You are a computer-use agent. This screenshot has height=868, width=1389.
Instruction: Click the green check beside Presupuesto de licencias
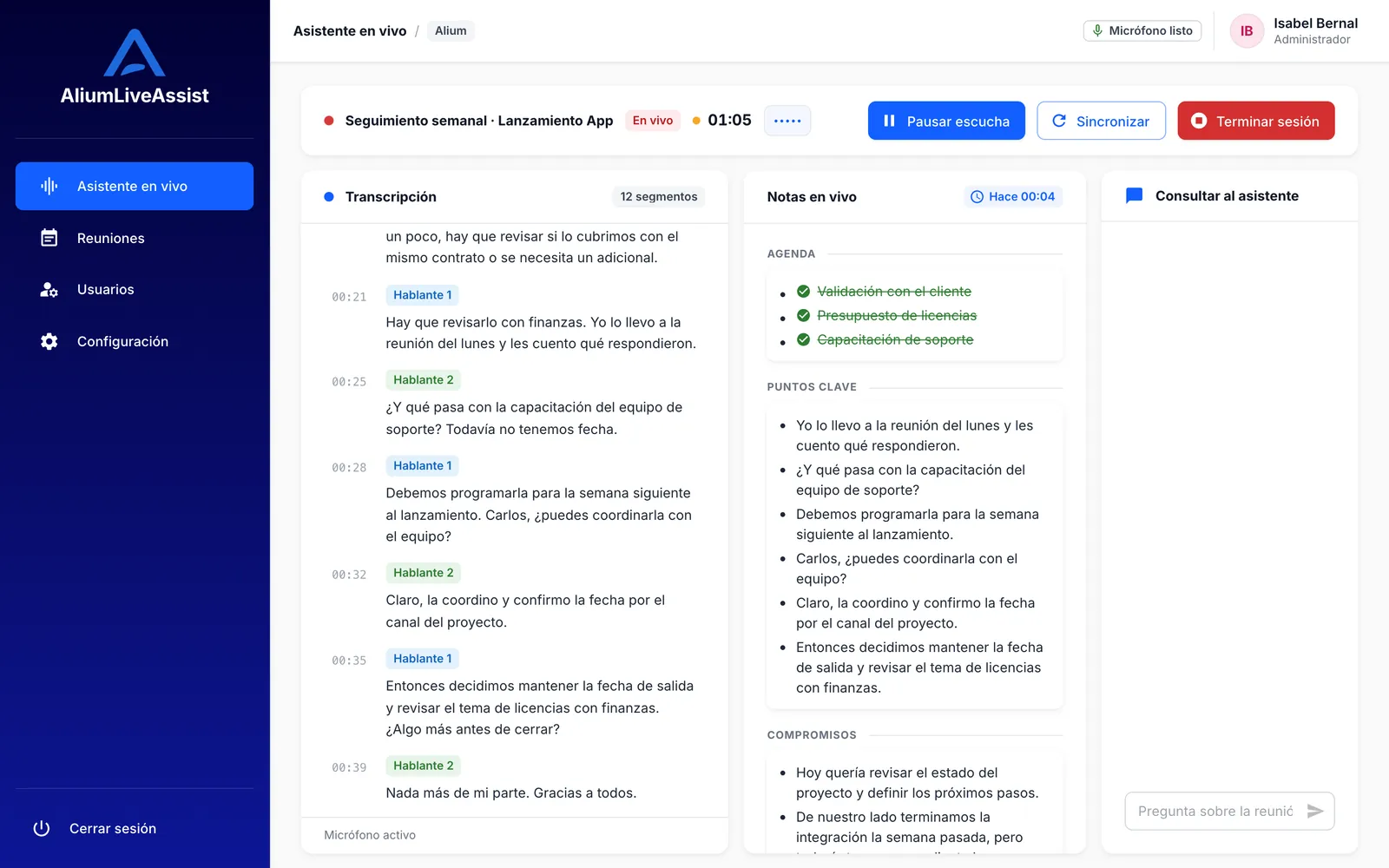click(x=804, y=315)
